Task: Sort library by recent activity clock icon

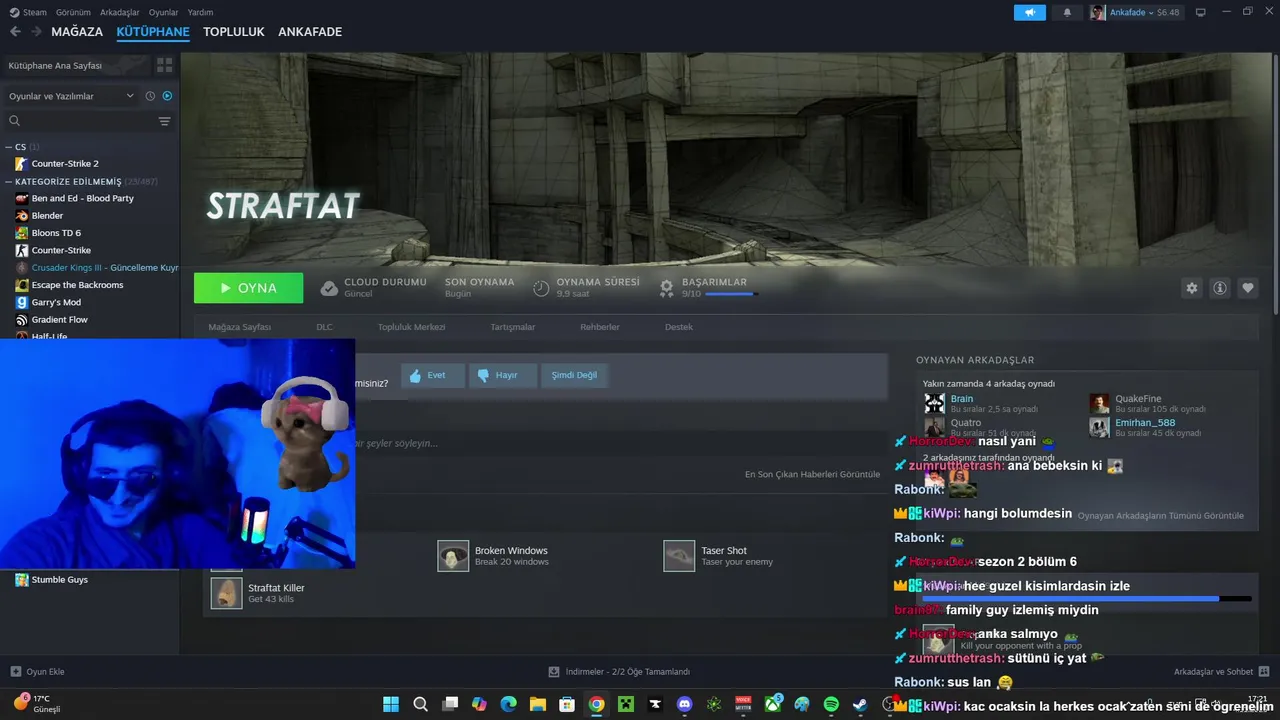Action: point(150,96)
